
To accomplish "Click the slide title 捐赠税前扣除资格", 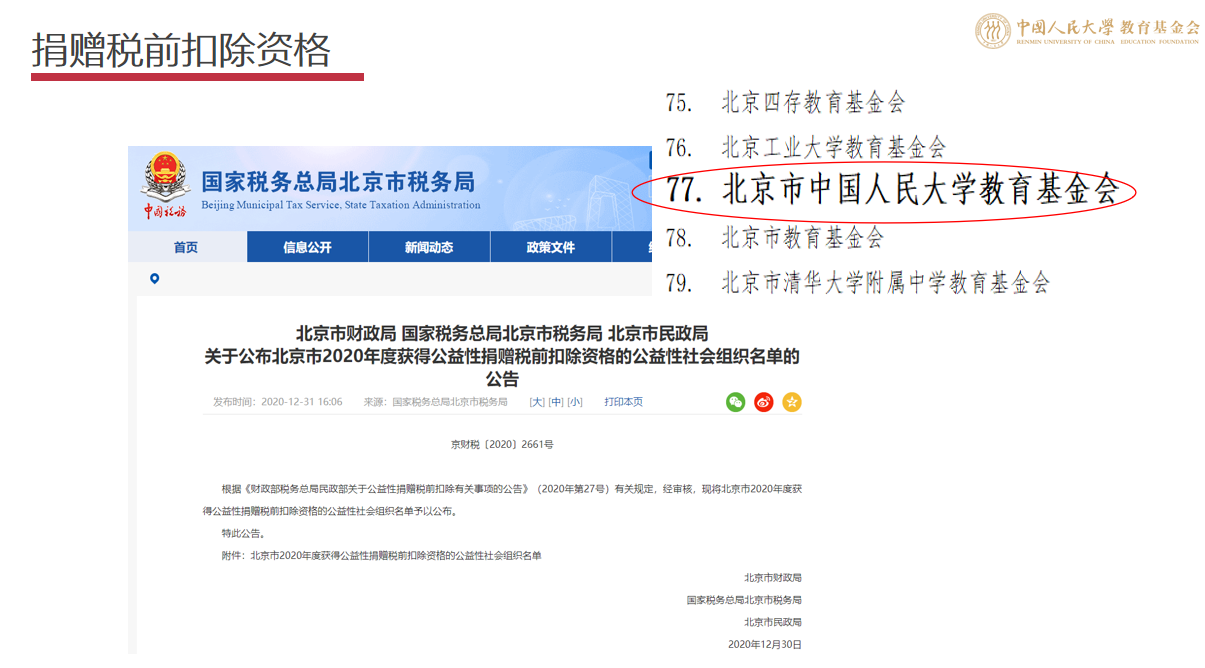I will [x=181, y=49].
